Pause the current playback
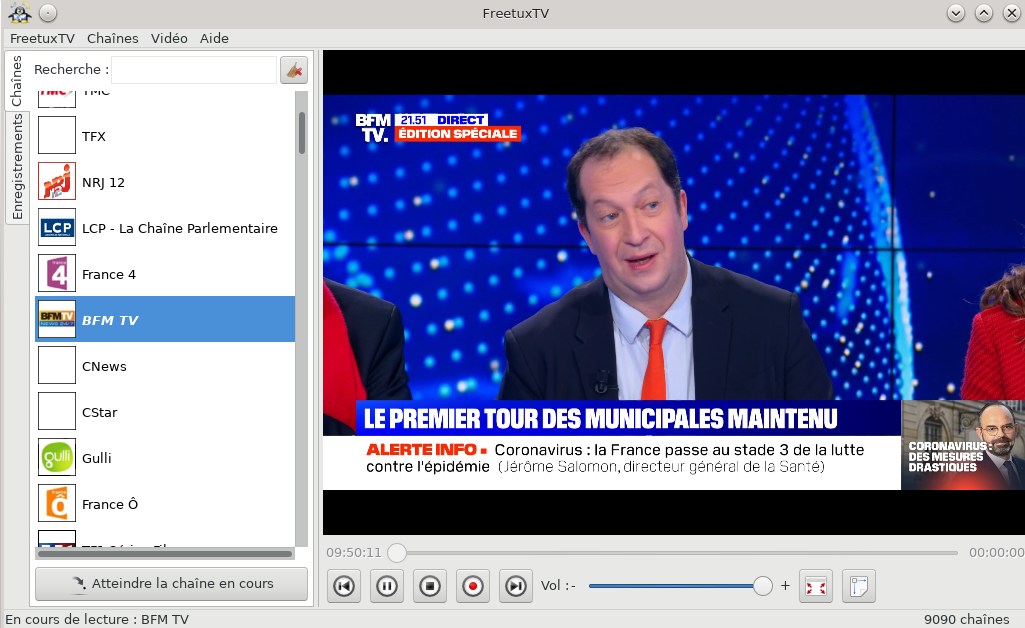 coord(387,586)
